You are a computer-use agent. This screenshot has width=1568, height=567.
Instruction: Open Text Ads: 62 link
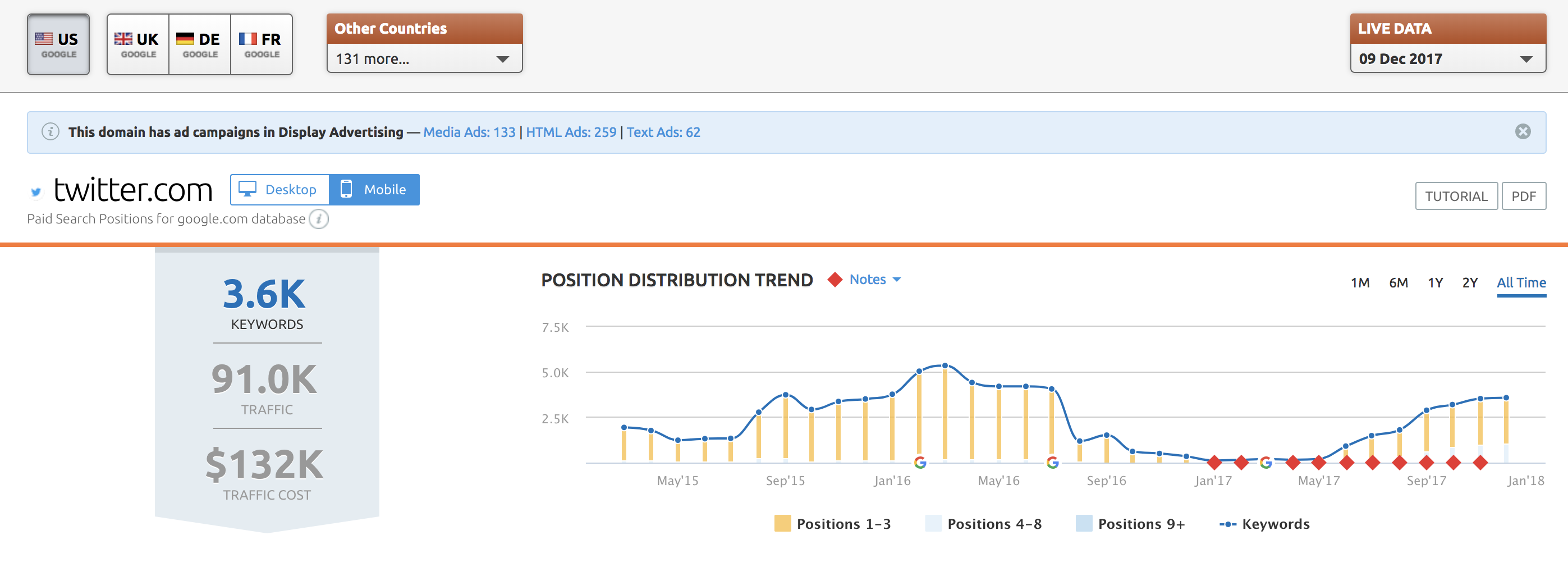(663, 132)
